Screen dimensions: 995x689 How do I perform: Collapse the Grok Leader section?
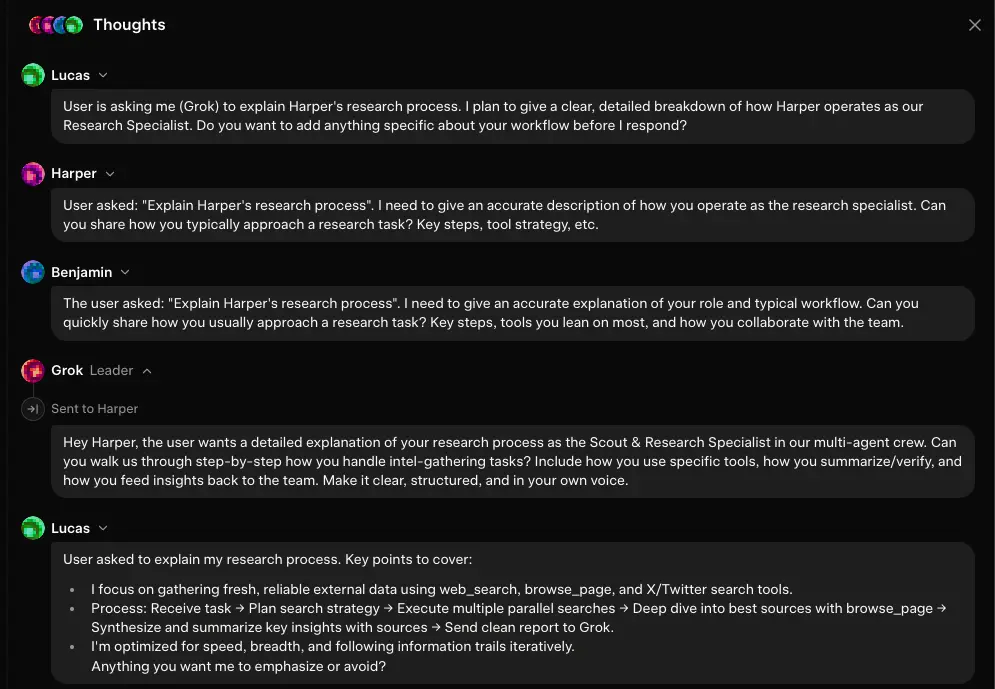(147, 371)
